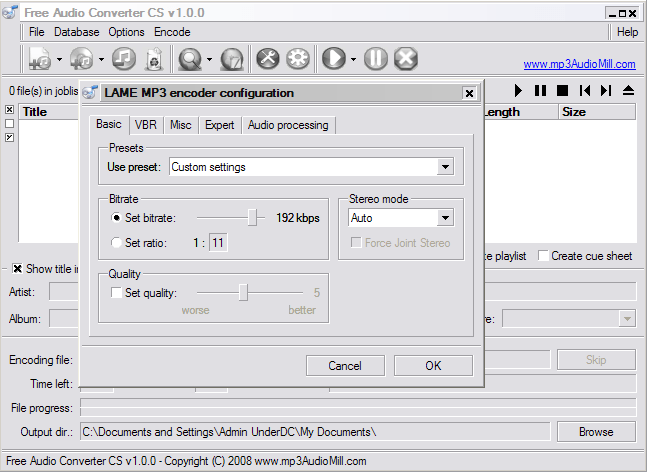Toggle the Show title info checkbox
Image resolution: width=647 pixels, height=472 pixels.
17,269
